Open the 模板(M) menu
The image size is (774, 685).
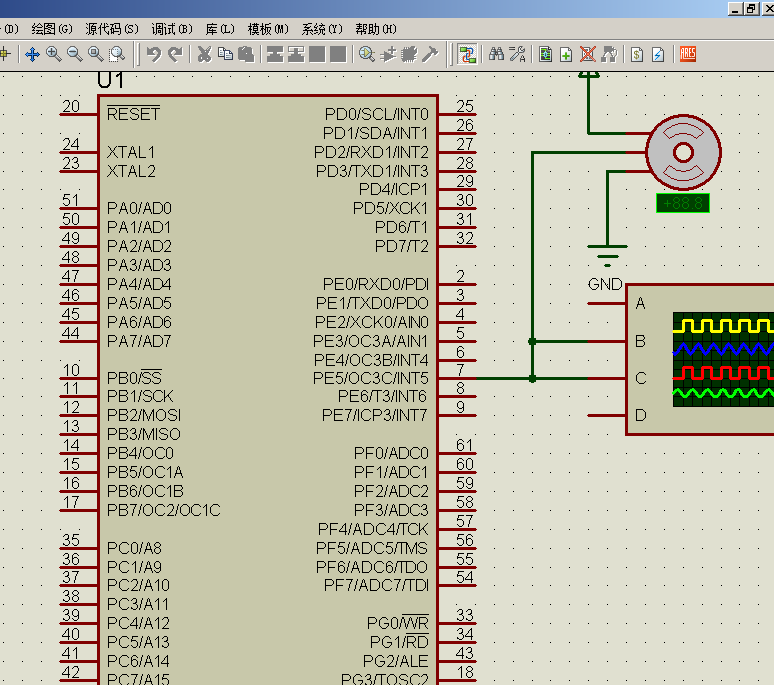point(268,29)
